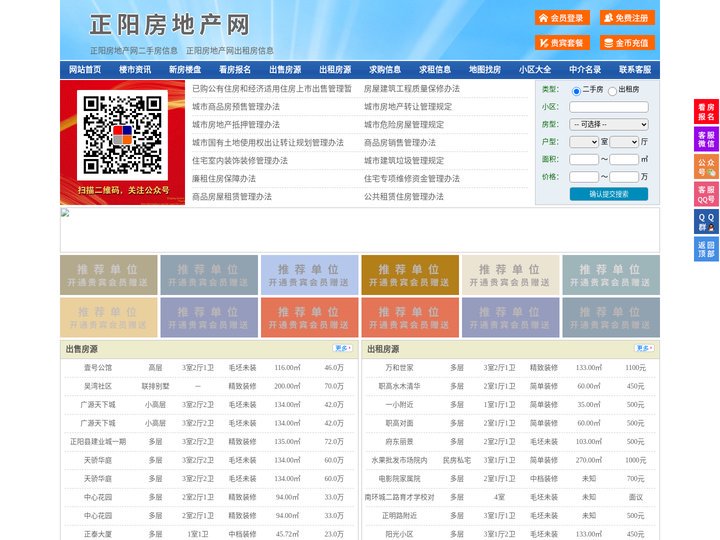The image size is (720, 540).
Task: Open 新房楼盘 navigation tab
Action: coord(185,70)
